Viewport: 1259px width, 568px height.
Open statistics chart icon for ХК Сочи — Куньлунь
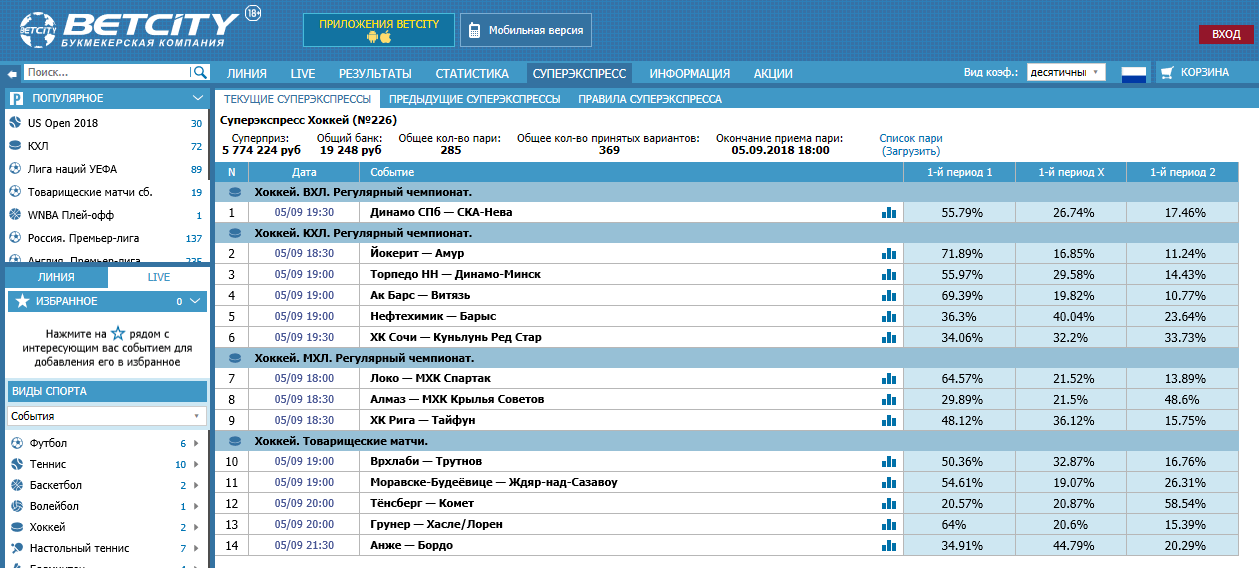pos(888,337)
